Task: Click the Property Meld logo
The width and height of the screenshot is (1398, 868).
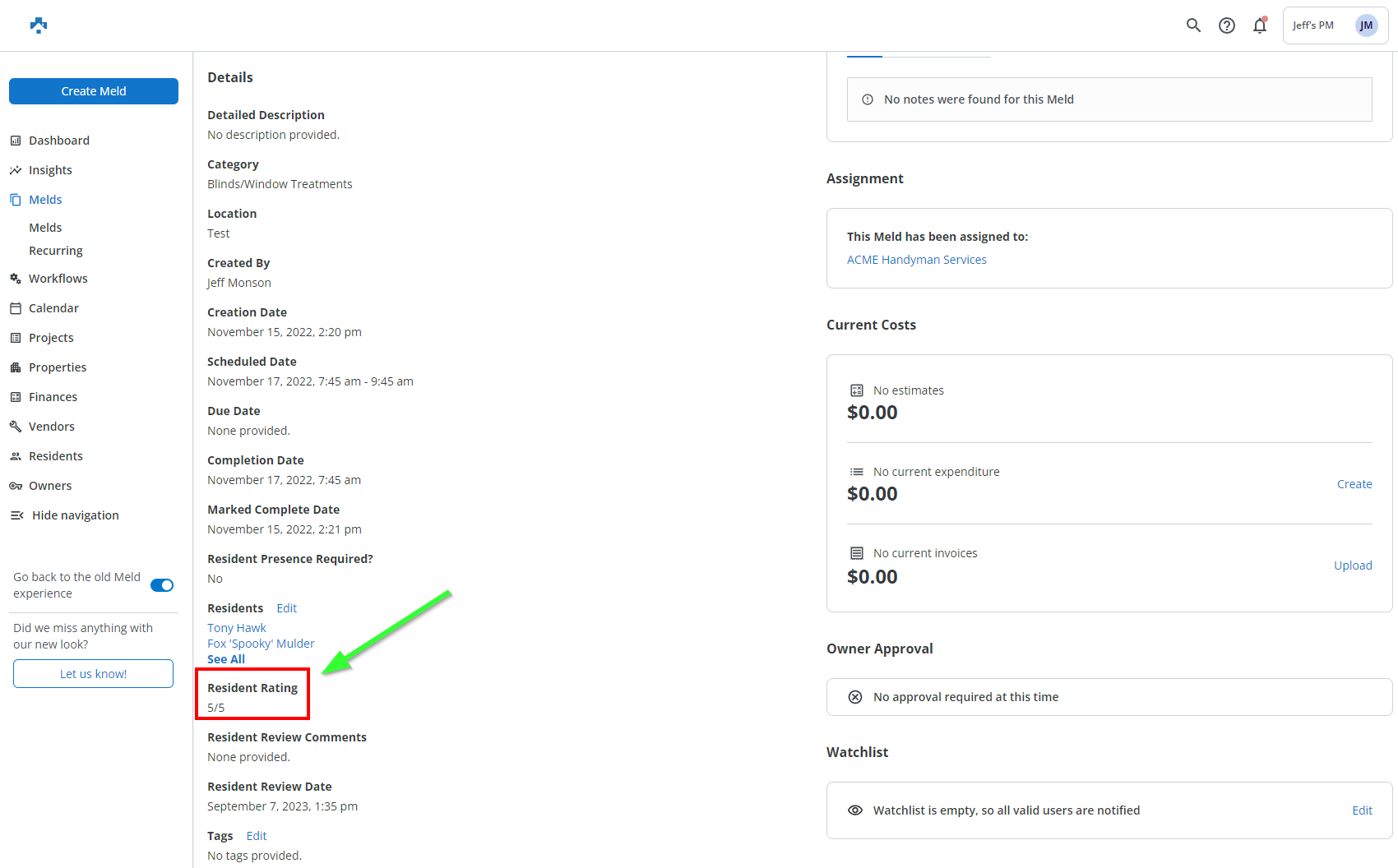Action: 39,25
